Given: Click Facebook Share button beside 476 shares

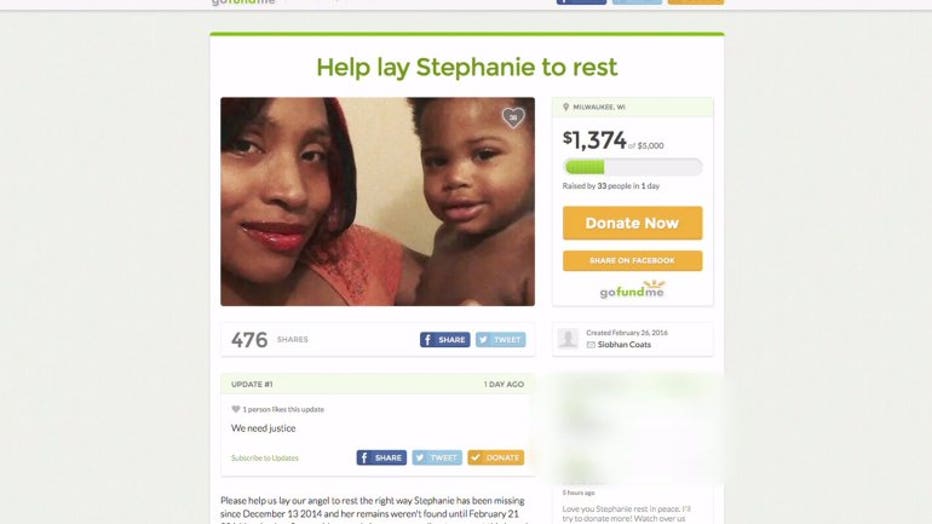Looking at the screenshot, I should pyautogui.click(x=445, y=340).
